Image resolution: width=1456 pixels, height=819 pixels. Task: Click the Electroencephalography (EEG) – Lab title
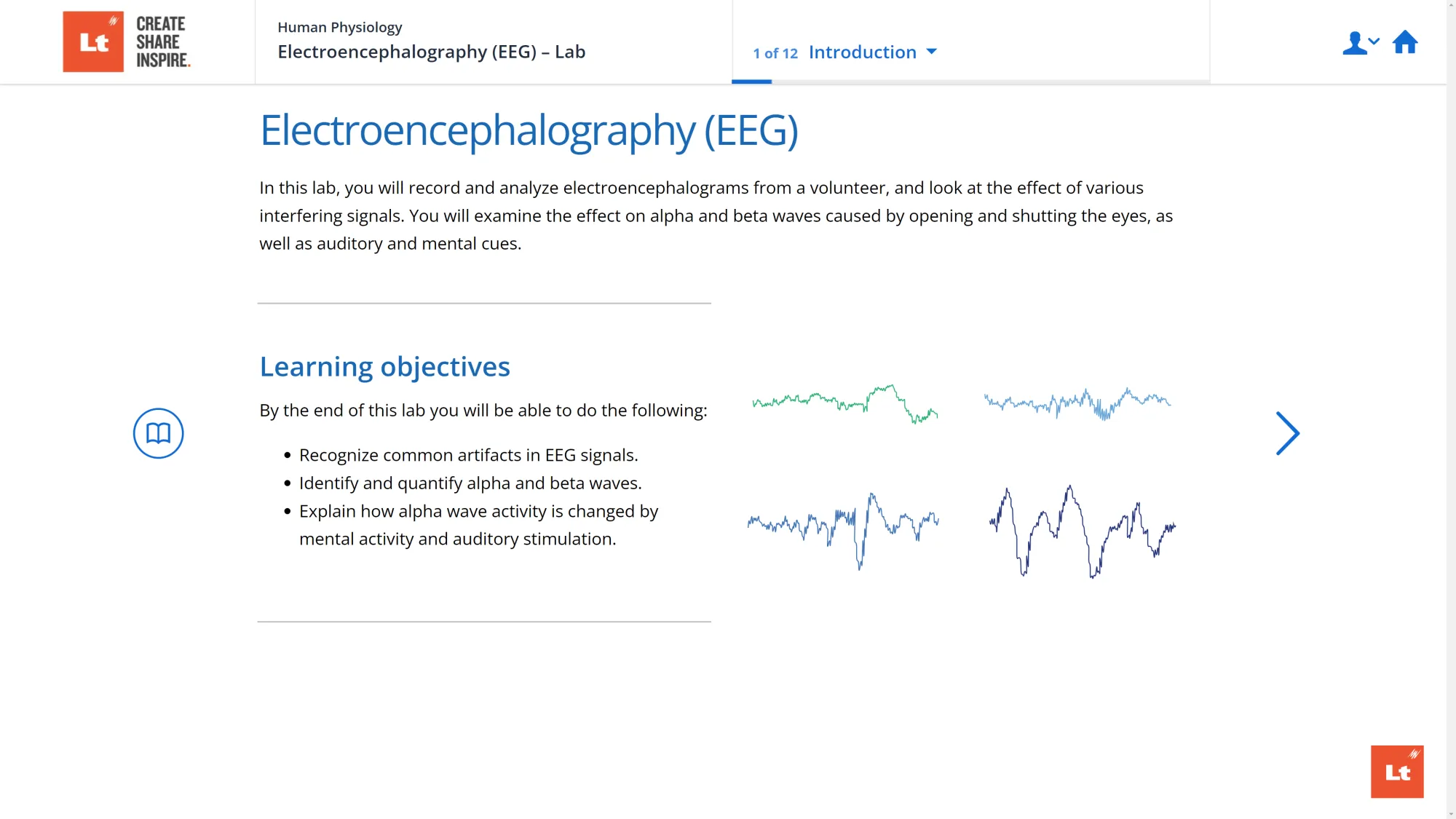point(431,52)
